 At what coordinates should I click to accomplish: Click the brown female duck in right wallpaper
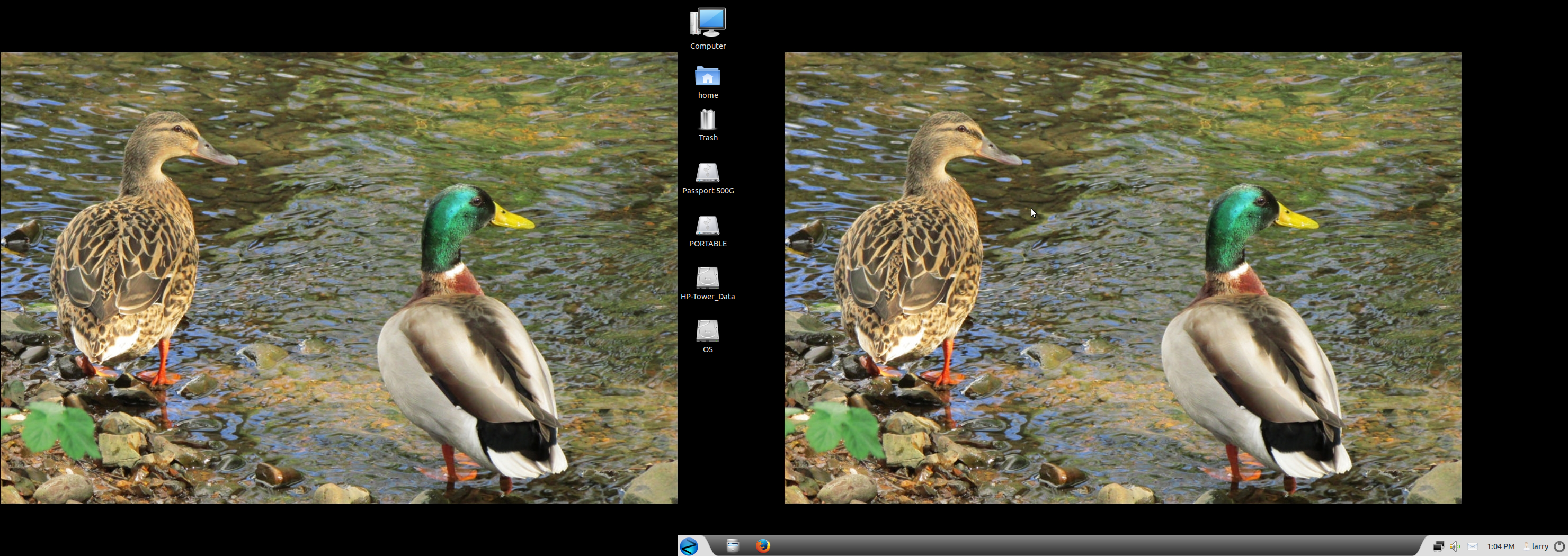[913, 255]
